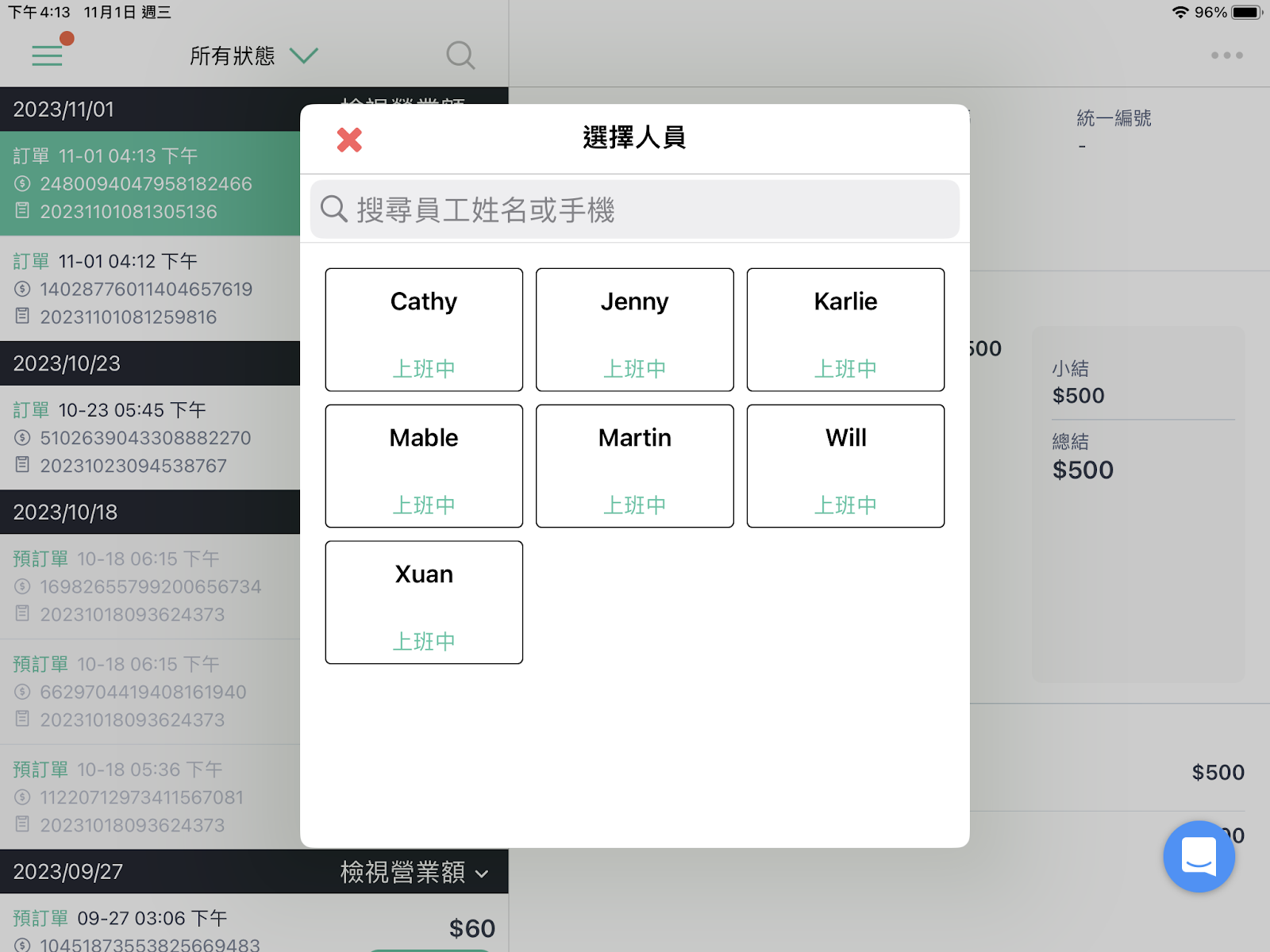The image size is (1270, 952).
Task: Open the hamburger menu icon
Action: tap(47, 56)
